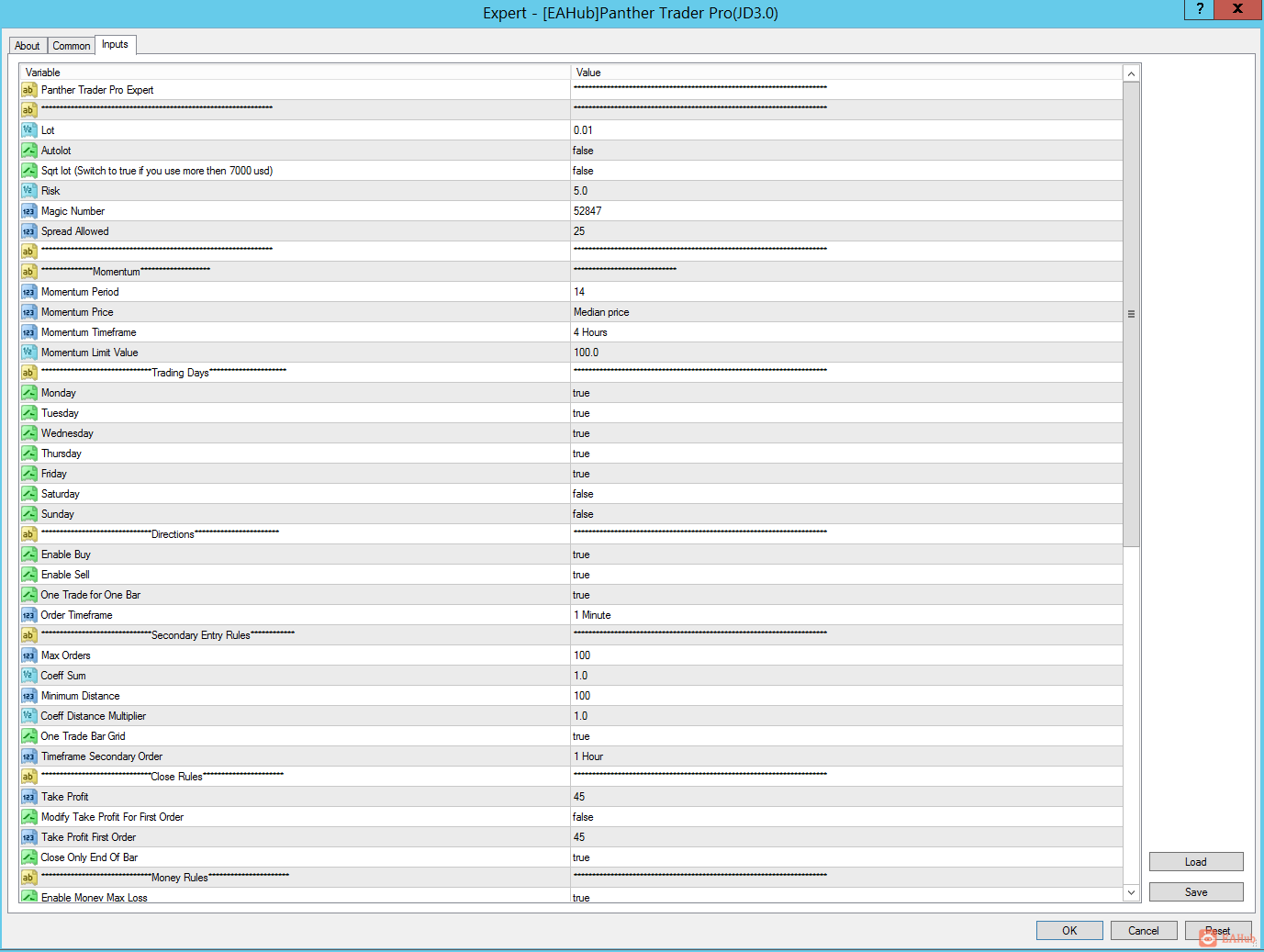Image resolution: width=1264 pixels, height=952 pixels.
Task: Confirm settings with the OK button
Action: [1069, 931]
